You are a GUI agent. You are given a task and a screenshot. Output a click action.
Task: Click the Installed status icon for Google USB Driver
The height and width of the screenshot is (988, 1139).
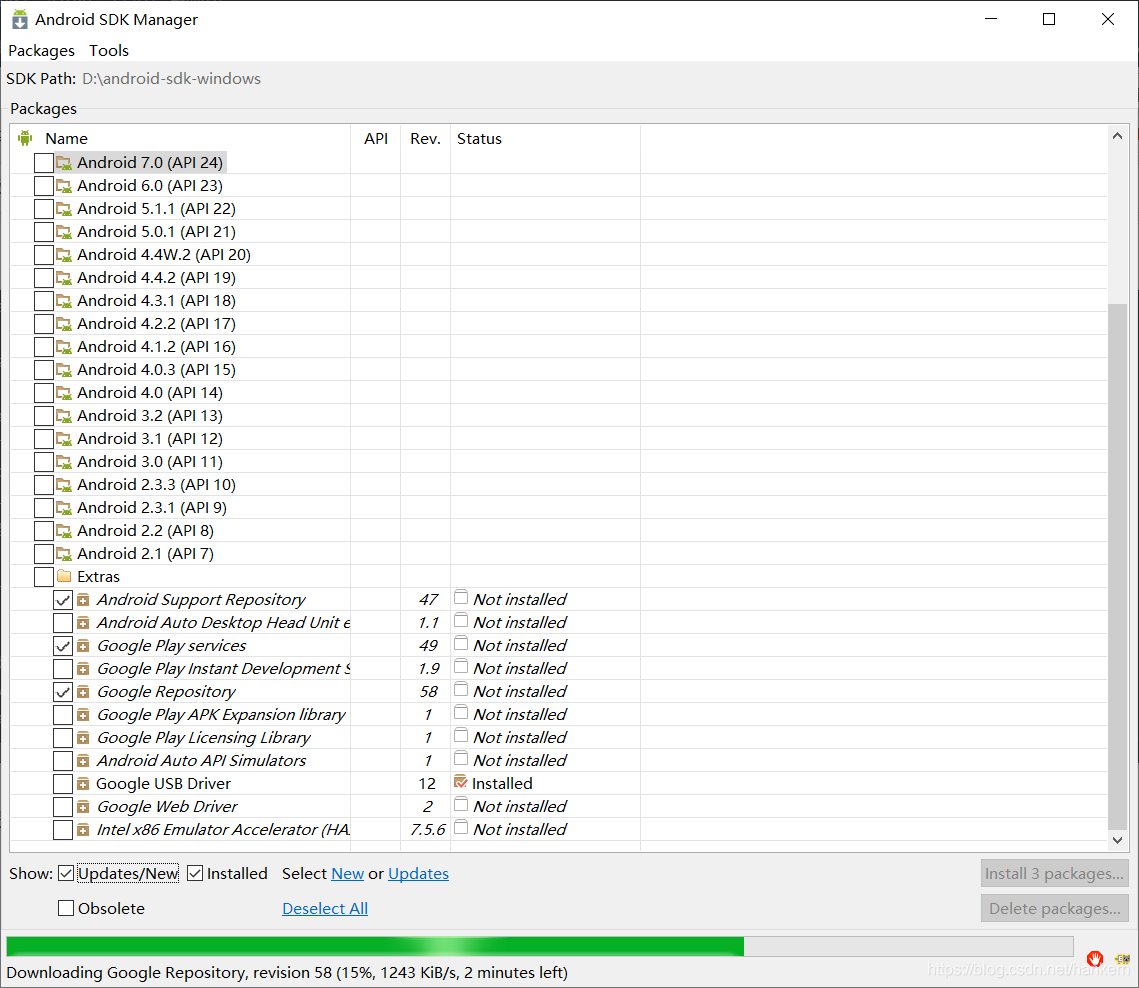tap(461, 783)
